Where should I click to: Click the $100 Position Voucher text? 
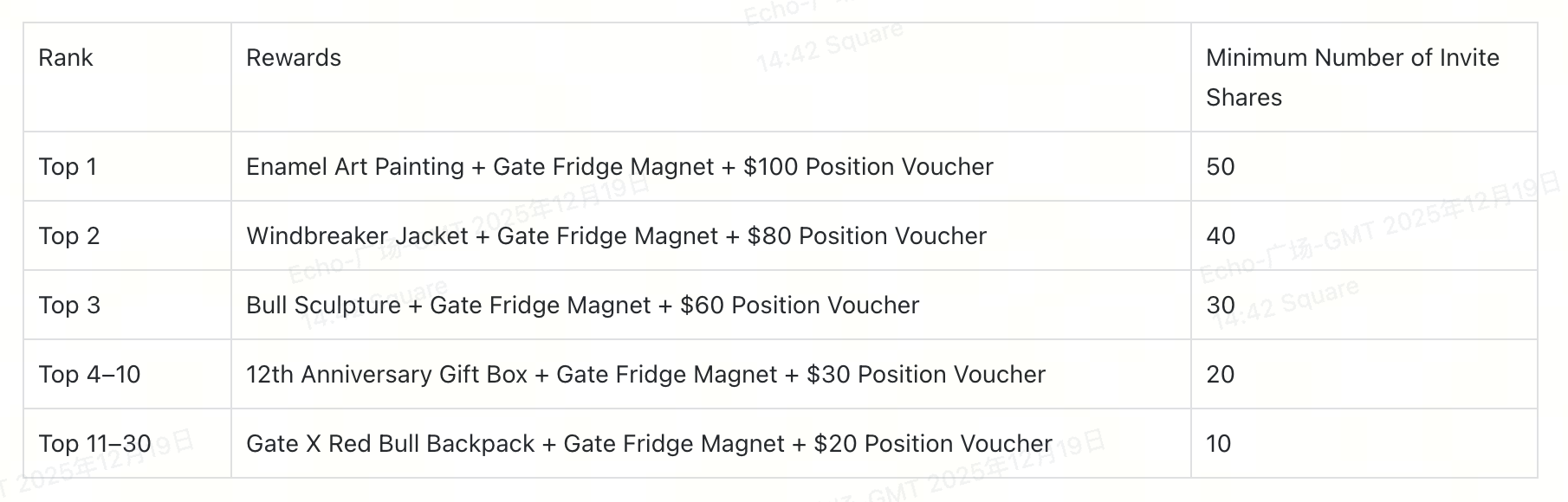tap(868, 167)
